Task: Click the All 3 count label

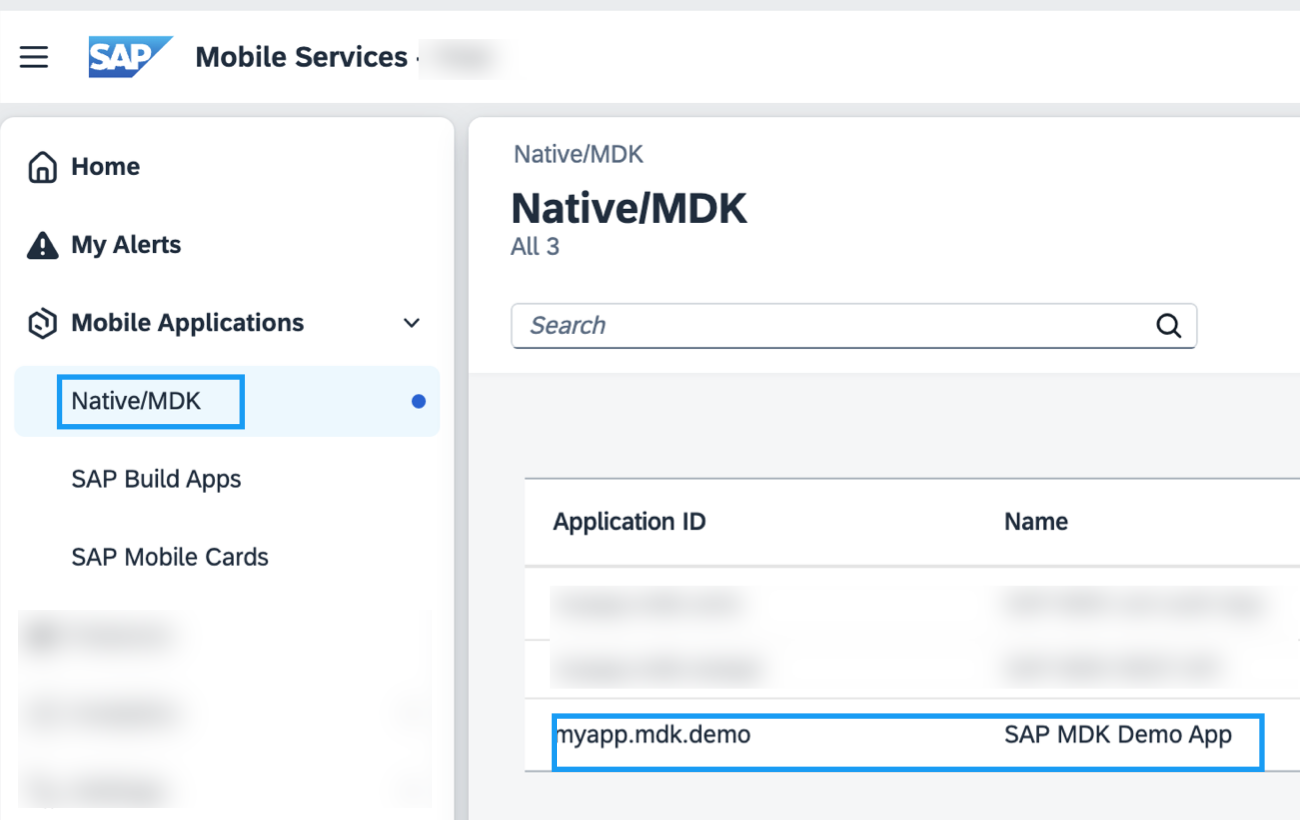Action: click(x=535, y=247)
